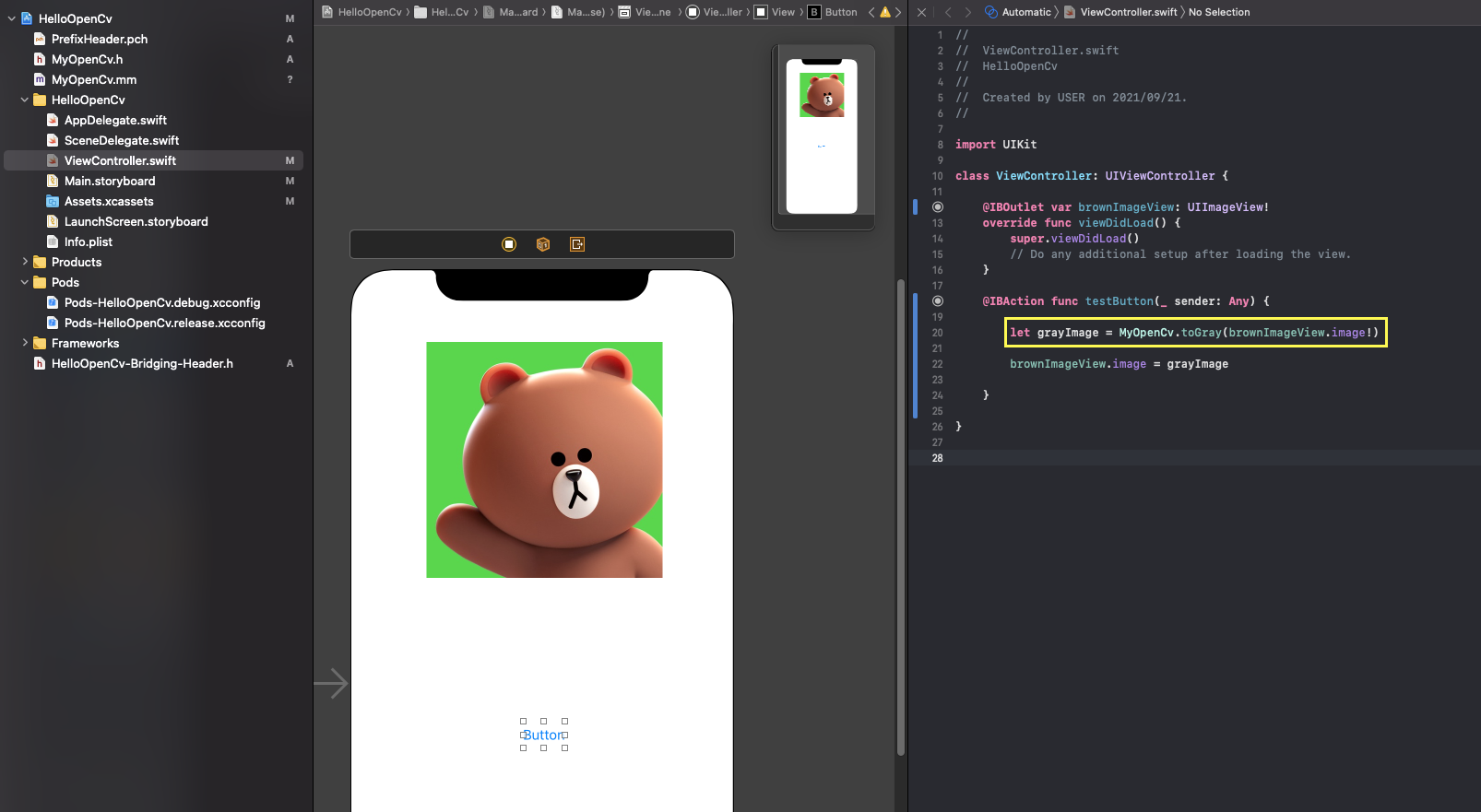Image resolution: width=1481 pixels, height=812 pixels.
Task: Click the Exit dock icon
Action: (577, 244)
